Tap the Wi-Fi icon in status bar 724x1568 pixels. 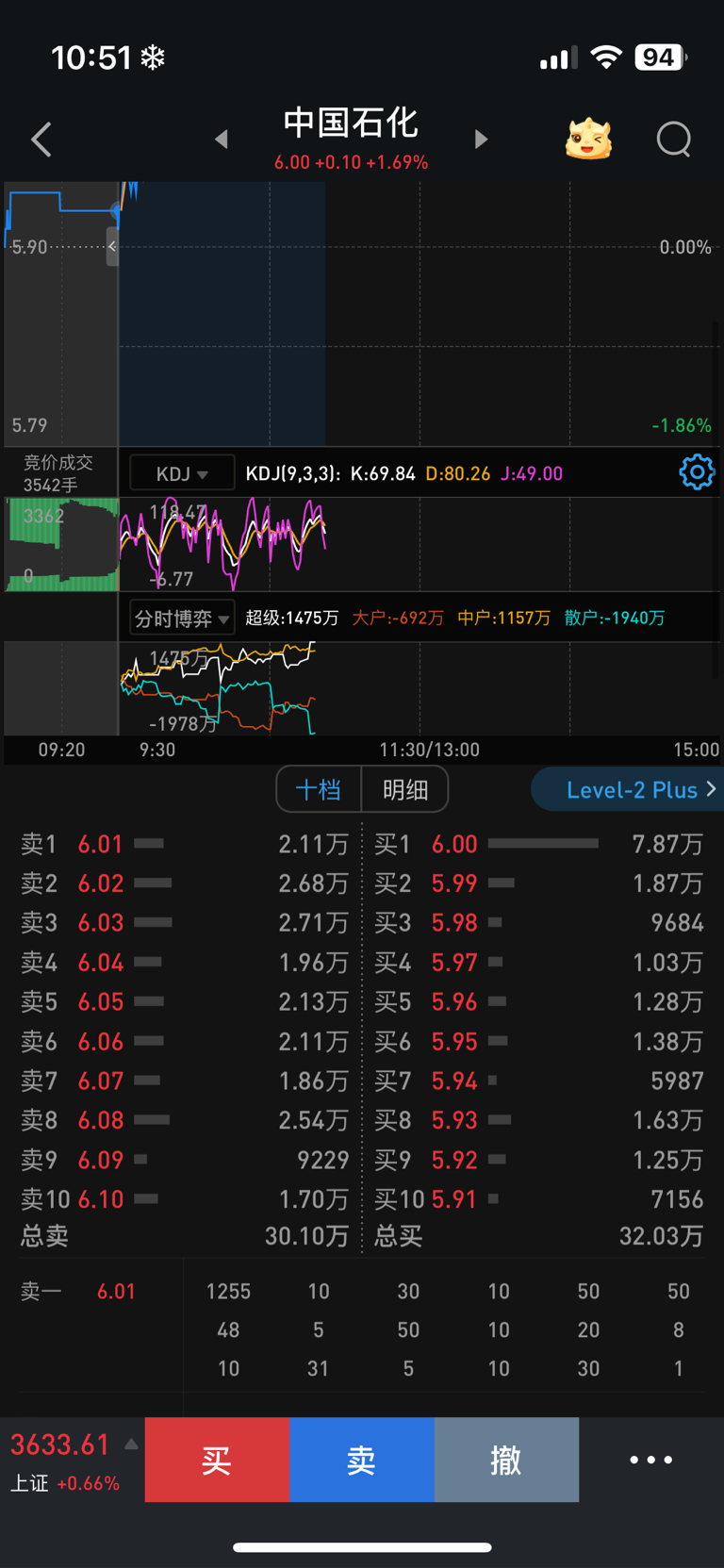(606, 58)
